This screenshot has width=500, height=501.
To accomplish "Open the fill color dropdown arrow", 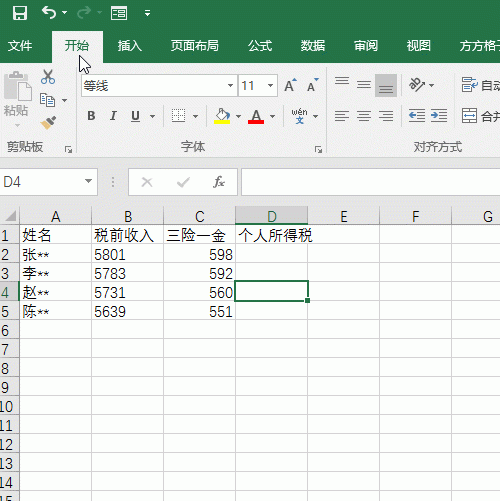I will pyautogui.click(x=238, y=116).
